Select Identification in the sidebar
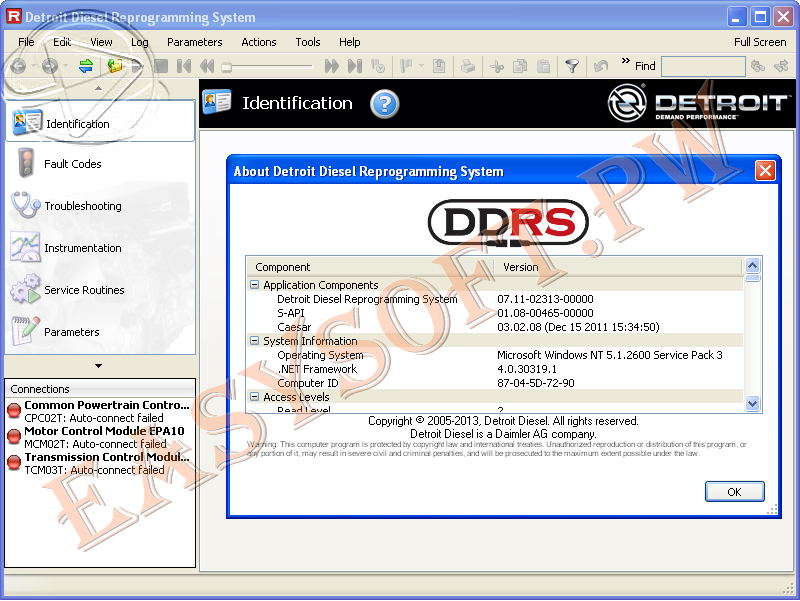800x601 pixels. click(x=100, y=121)
